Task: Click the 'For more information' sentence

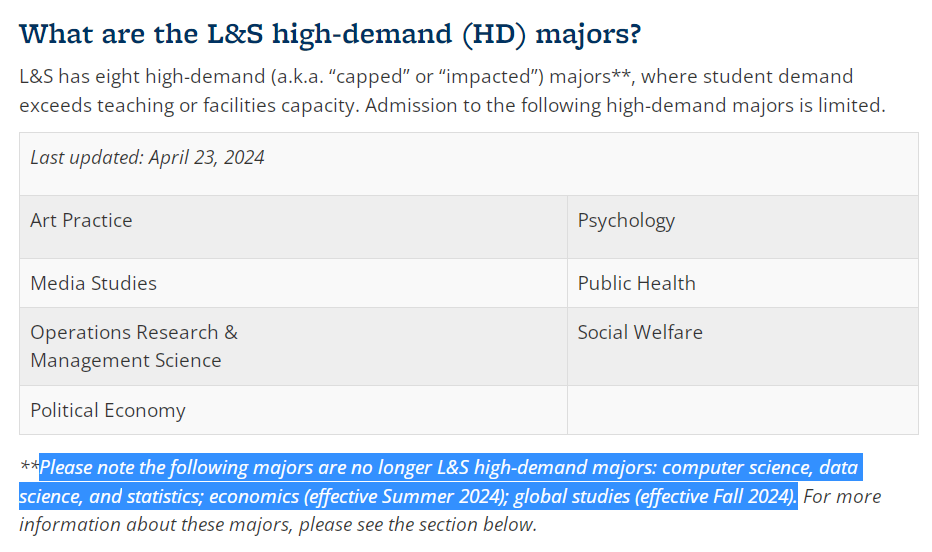Action: point(450,510)
